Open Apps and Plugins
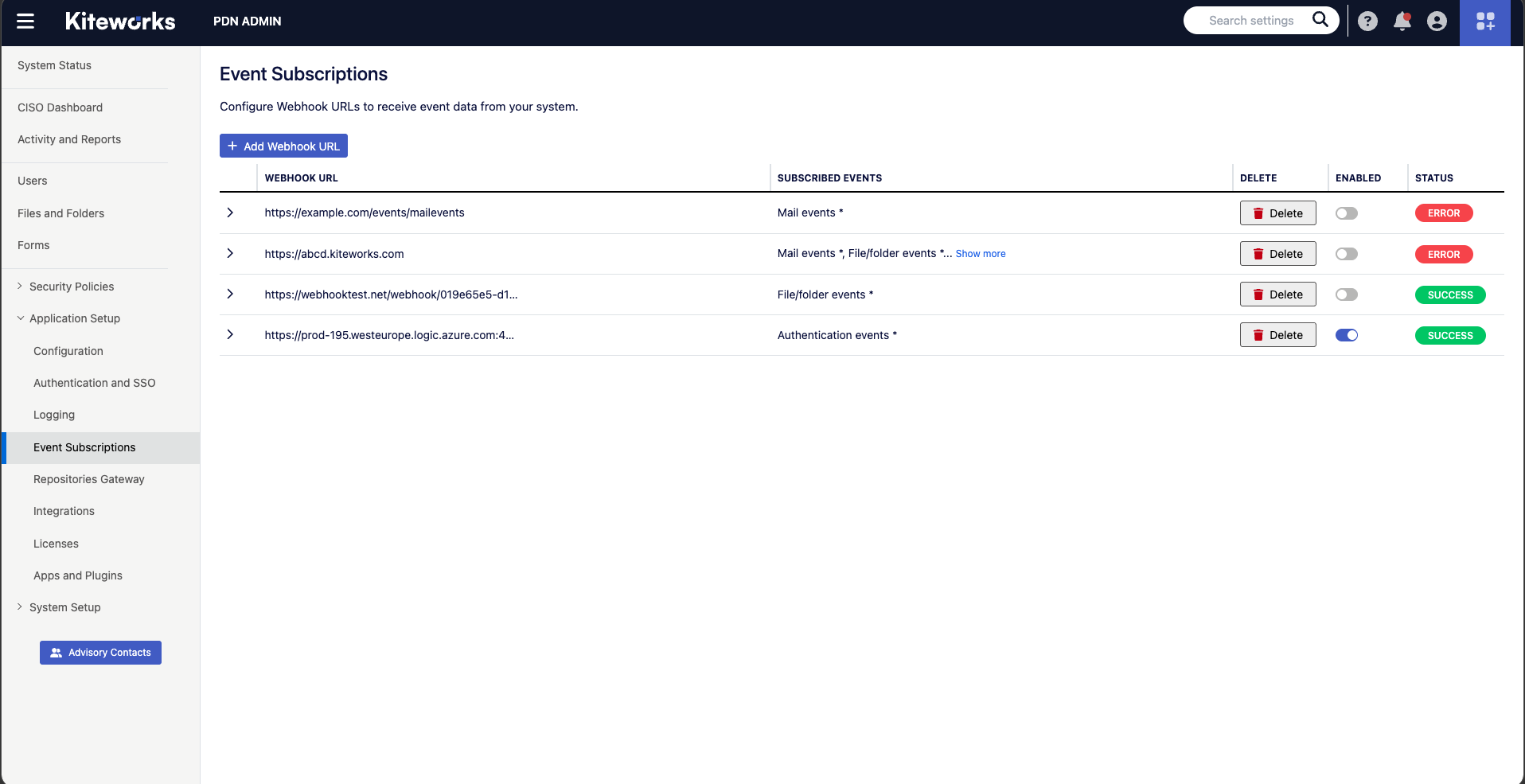1525x784 pixels. tap(78, 575)
